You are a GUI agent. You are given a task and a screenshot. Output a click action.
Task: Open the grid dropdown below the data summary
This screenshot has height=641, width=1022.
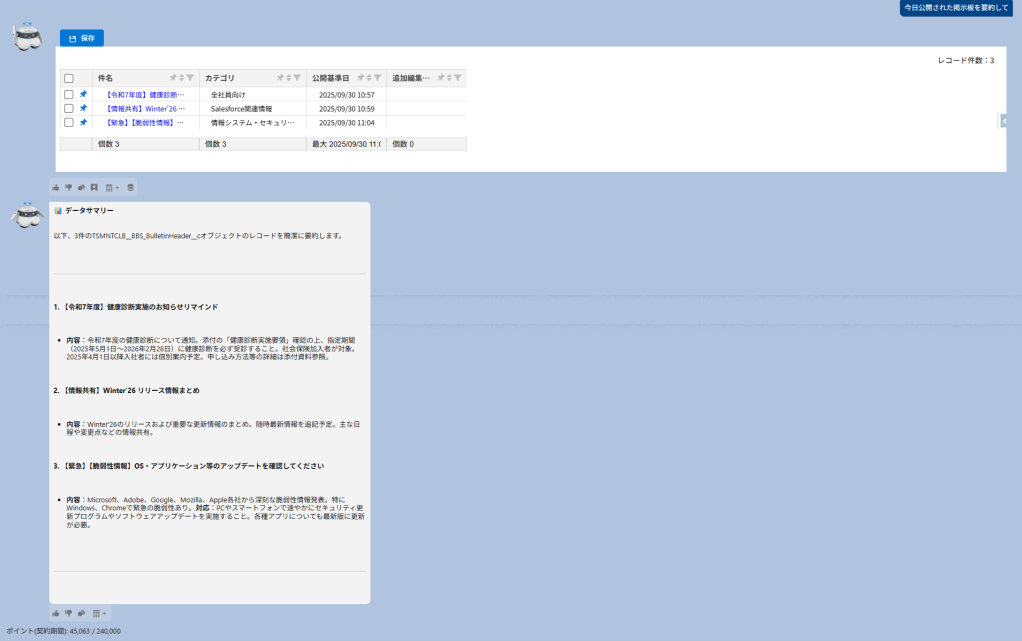pyautogui.click(x=98, y=613)
